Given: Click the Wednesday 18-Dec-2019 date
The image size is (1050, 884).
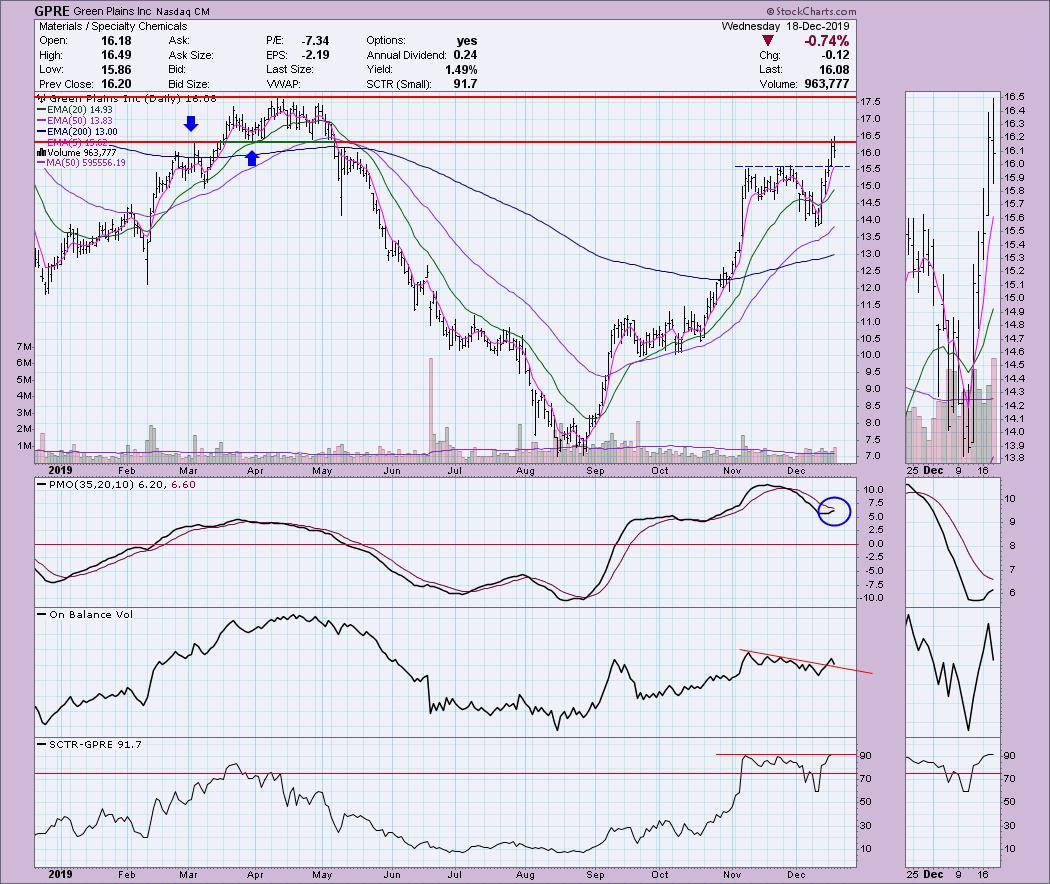Looking at the screenshot, I should point(785,26).
